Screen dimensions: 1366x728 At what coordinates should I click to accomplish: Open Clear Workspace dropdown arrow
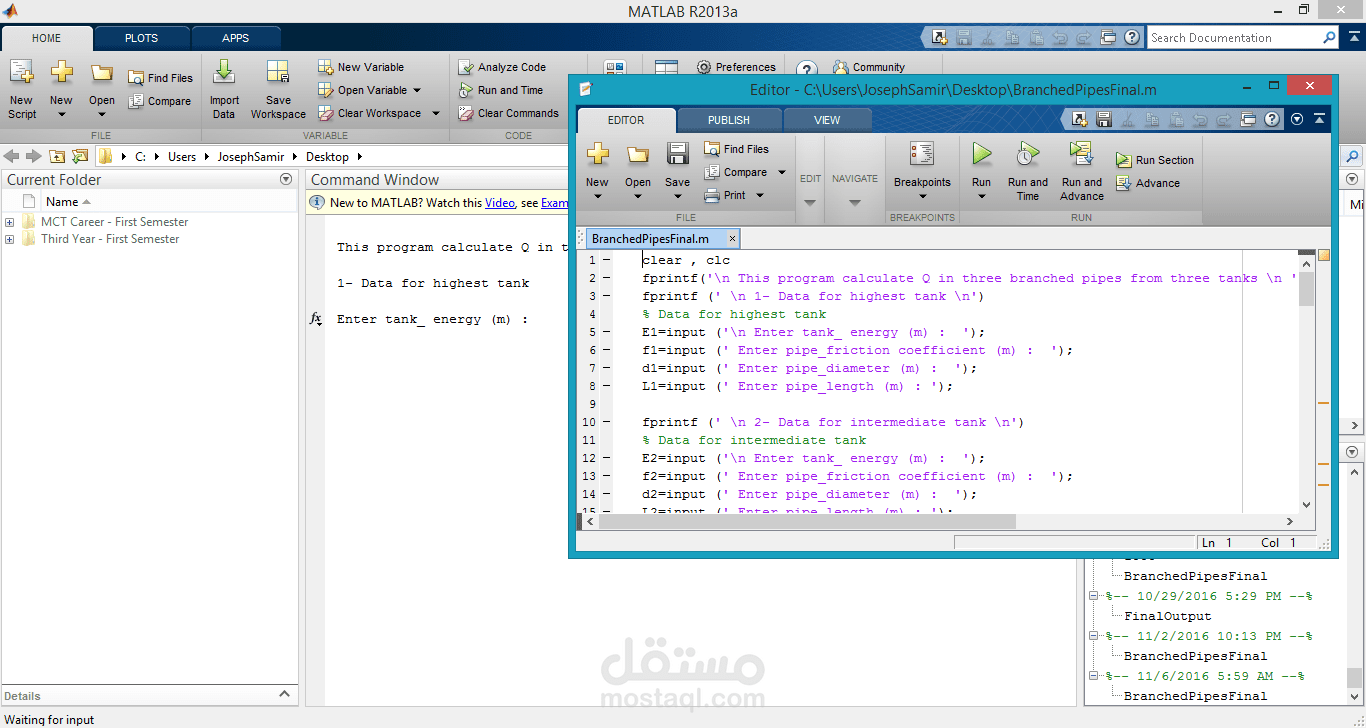point(435,113)
